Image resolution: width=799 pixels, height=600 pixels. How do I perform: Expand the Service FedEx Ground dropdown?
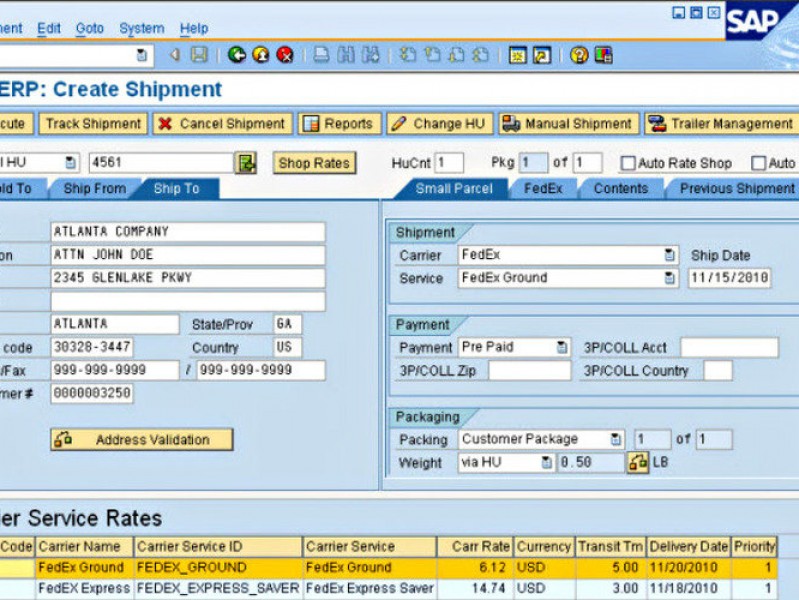point(670,278)
